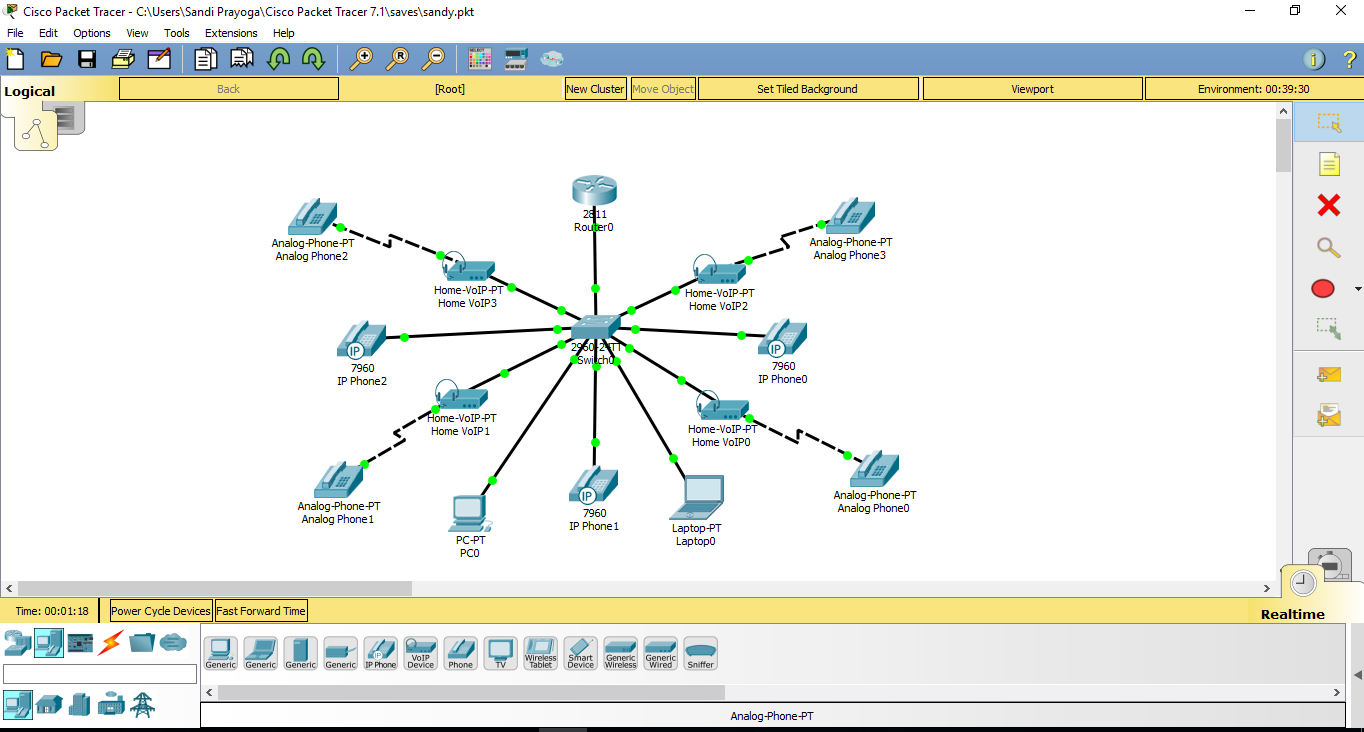Click the [Root] navigation button
The height and width of the screenshot is (732, 1364).
[x=450, y=89]
